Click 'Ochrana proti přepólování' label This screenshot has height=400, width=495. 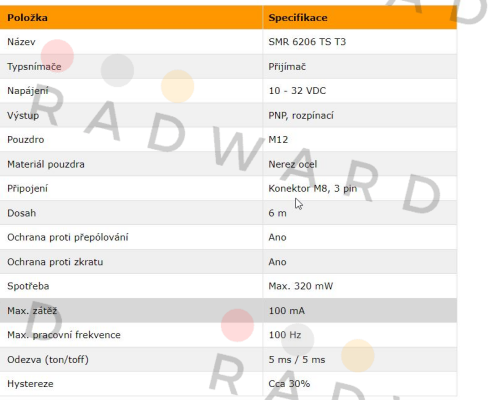point(68,237)
